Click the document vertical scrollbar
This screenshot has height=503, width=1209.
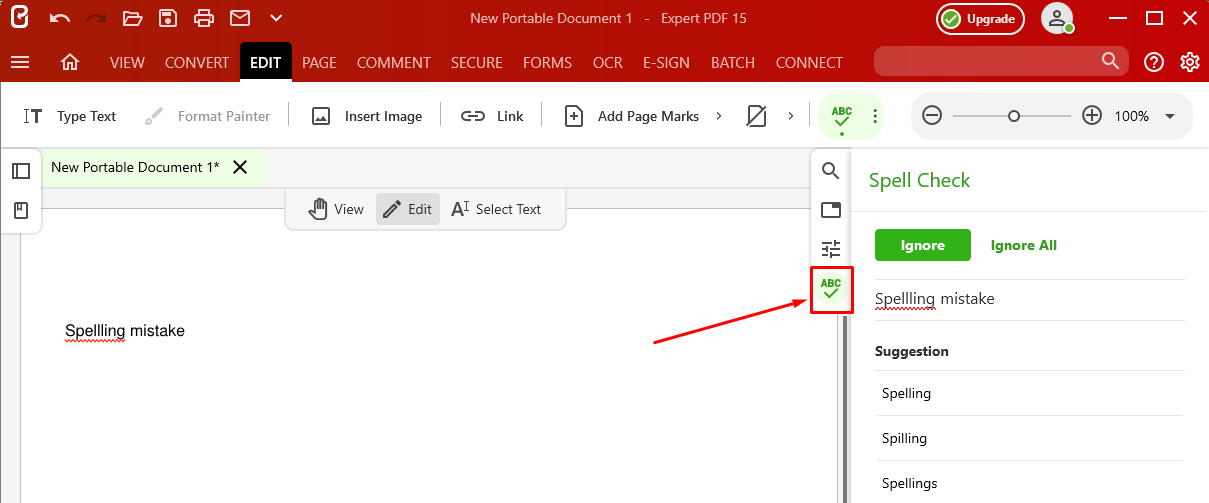[843, 408]
